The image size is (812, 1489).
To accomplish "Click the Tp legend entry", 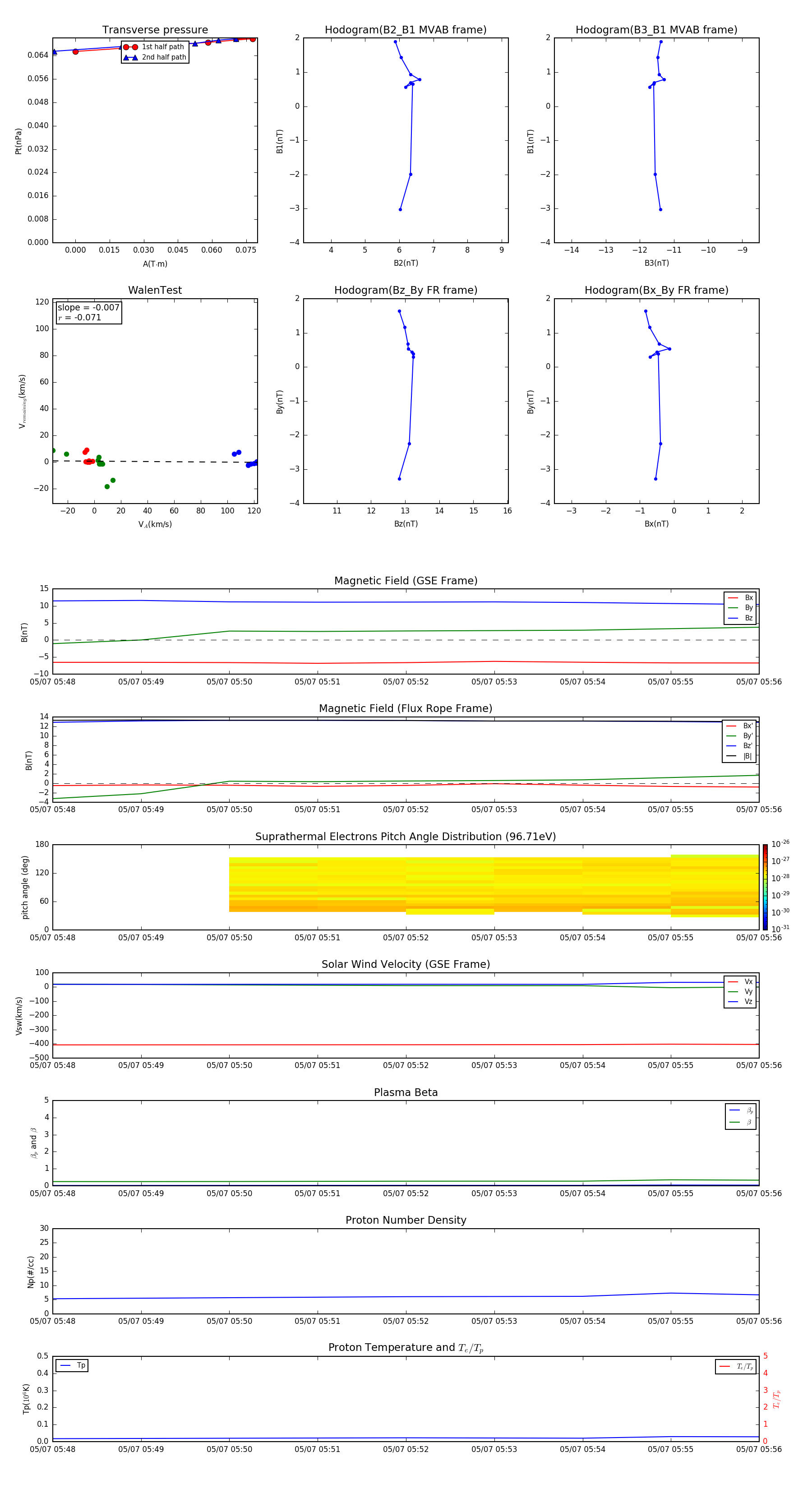I will click(x=72, y=1365).
